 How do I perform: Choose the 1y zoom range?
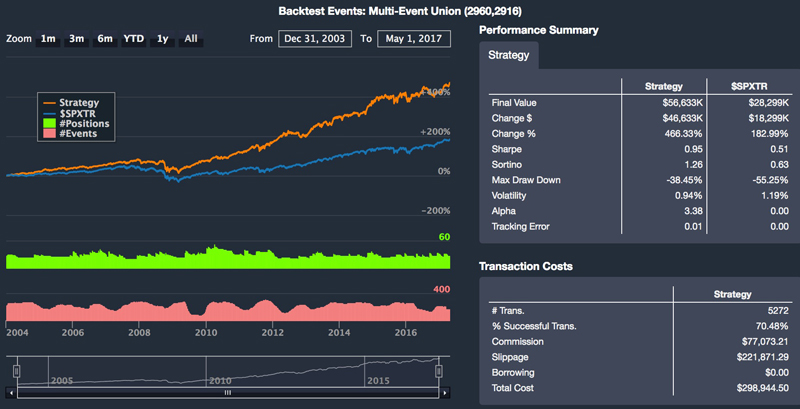pos(163,39)
